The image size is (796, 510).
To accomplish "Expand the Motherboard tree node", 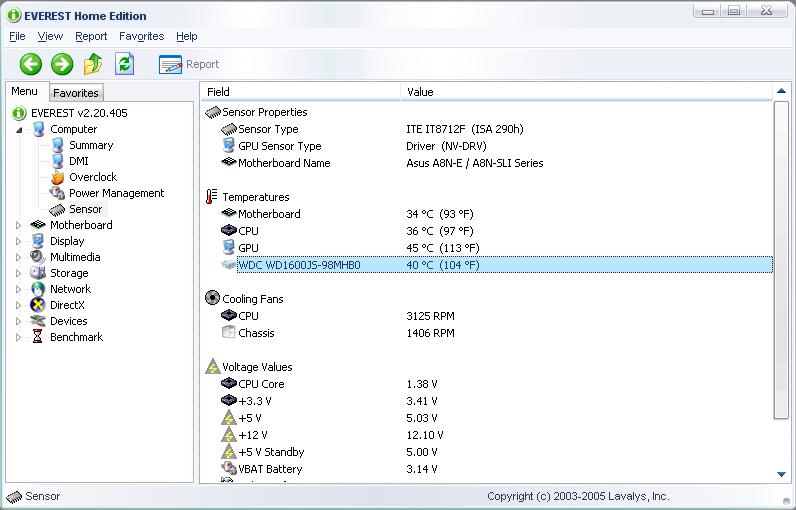I will pos(18,225).
